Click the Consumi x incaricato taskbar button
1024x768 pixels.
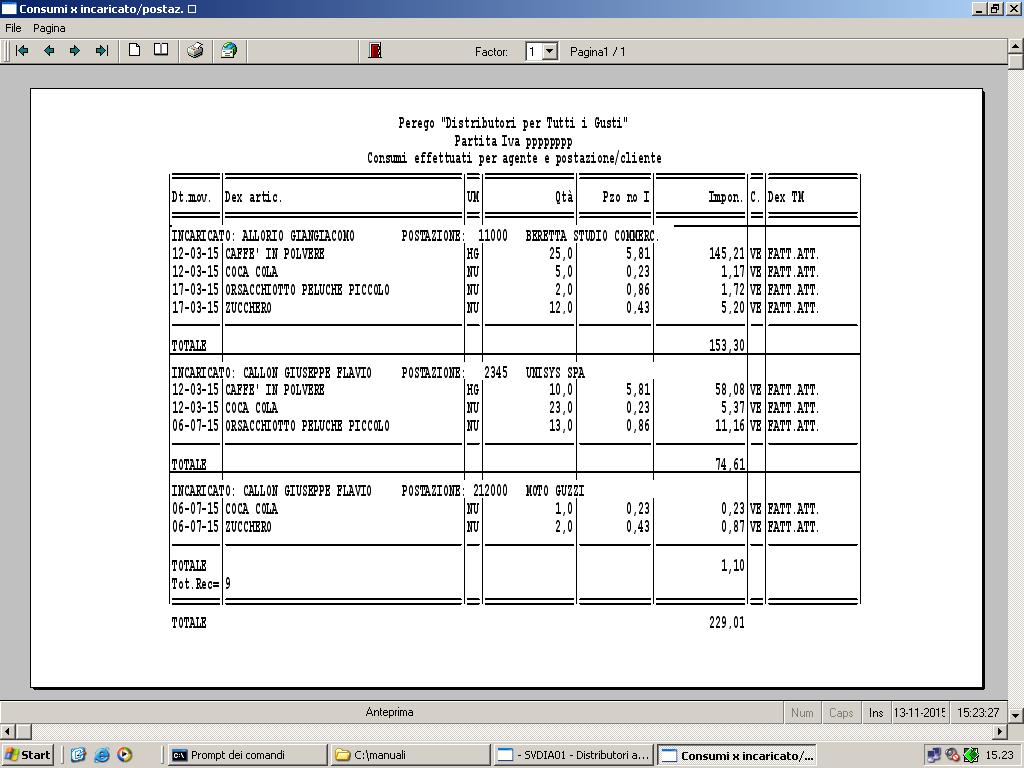coord(737,755)
